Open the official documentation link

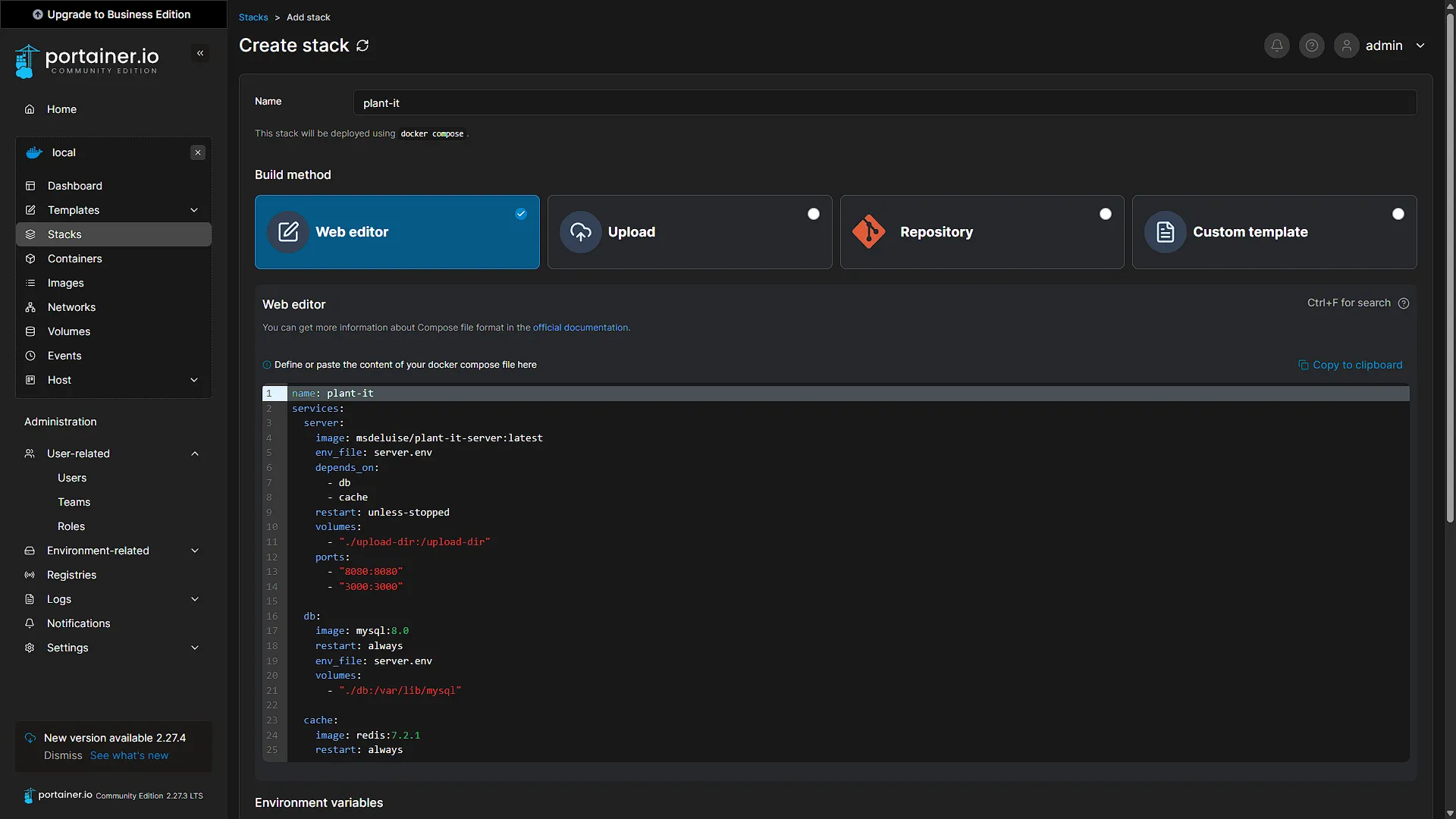[580, 328]
